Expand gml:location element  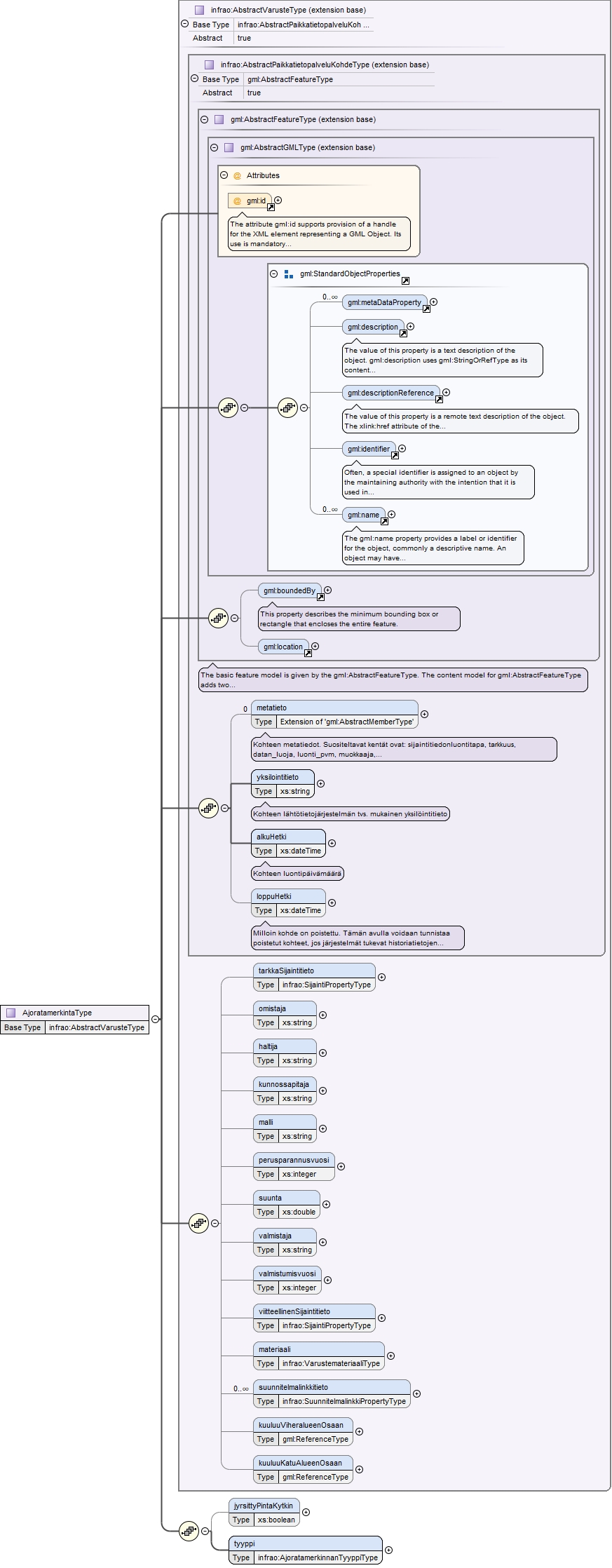(315, 647)
